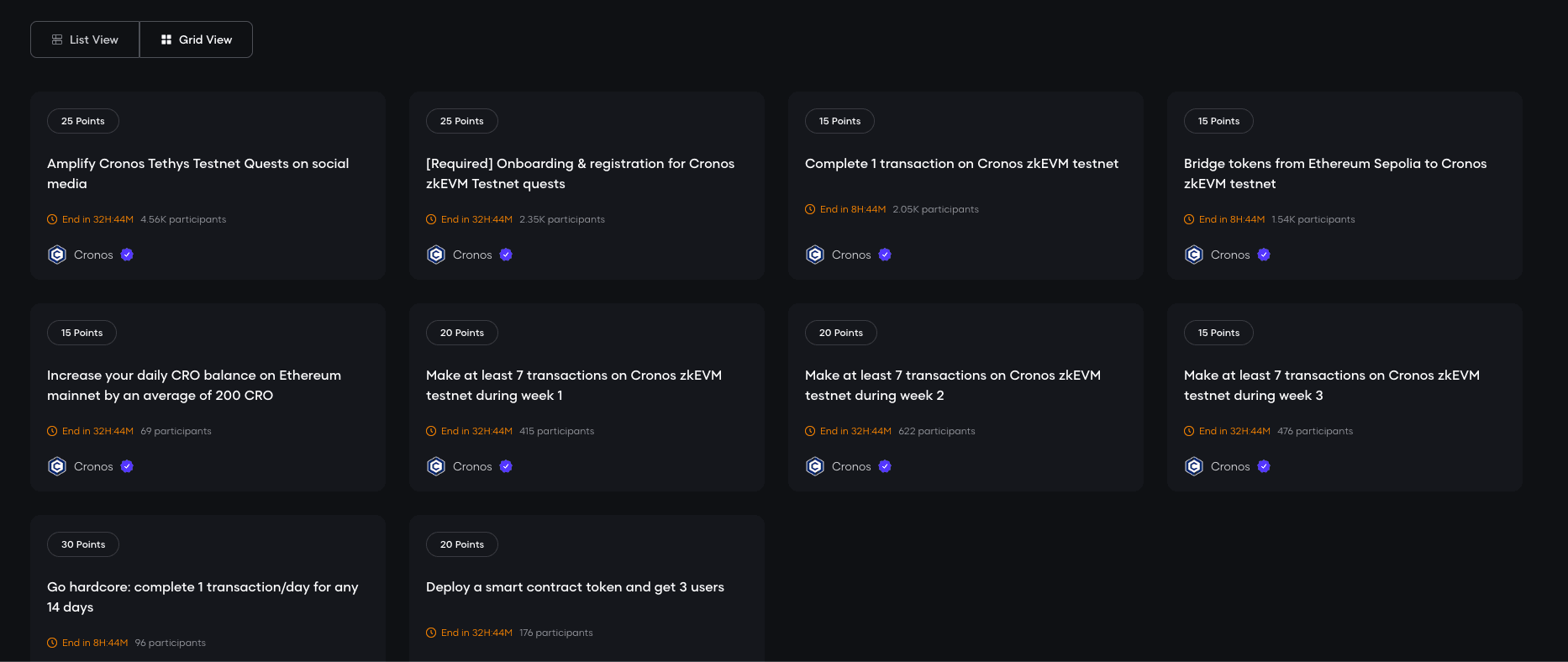Open Amplify Cronos Tethys Testnet Quests card title
This screenshot has height=662, width=1568.
(198, 174)
